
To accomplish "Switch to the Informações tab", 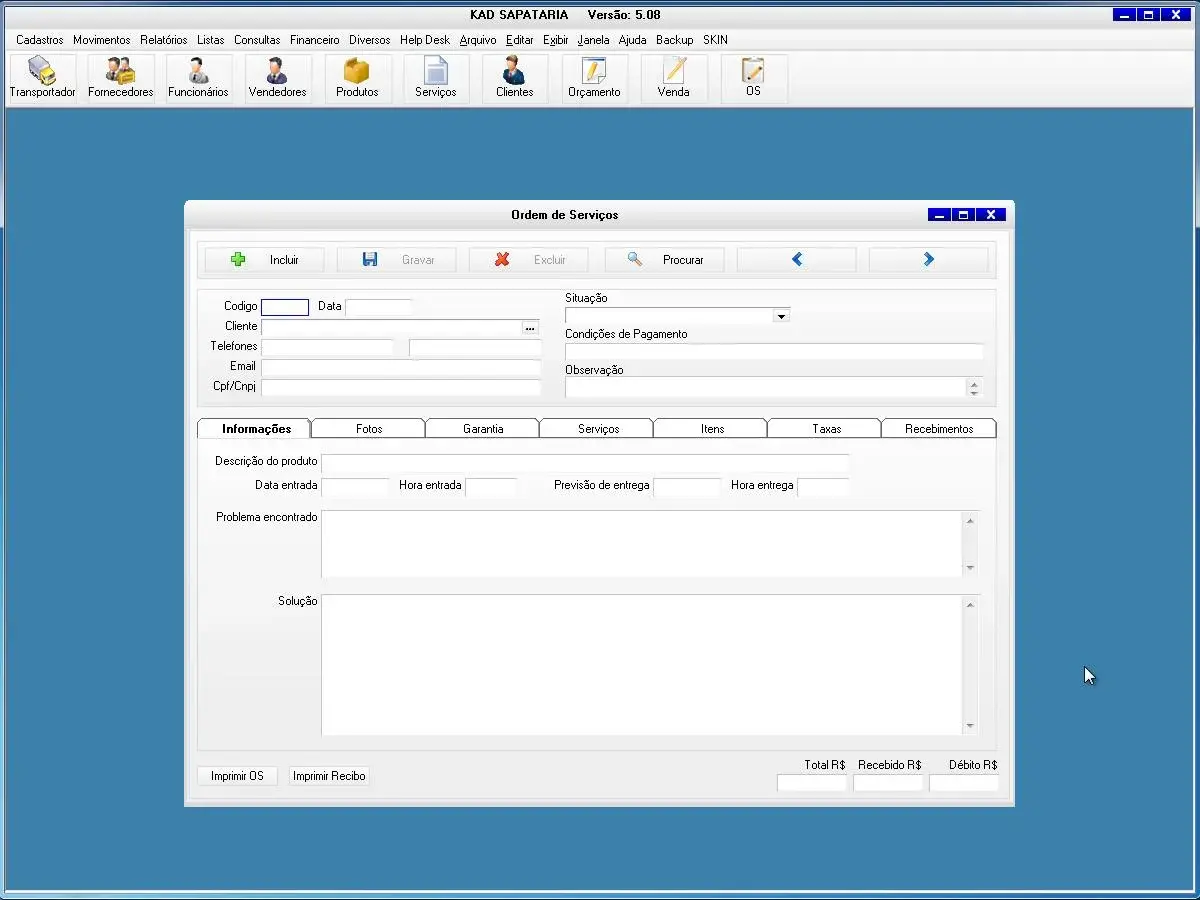I will tap(256, 429).
